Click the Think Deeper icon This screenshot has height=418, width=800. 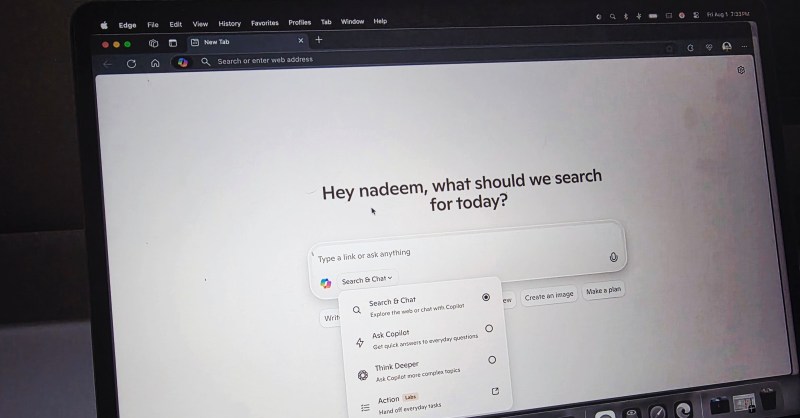tap(362, 375)
